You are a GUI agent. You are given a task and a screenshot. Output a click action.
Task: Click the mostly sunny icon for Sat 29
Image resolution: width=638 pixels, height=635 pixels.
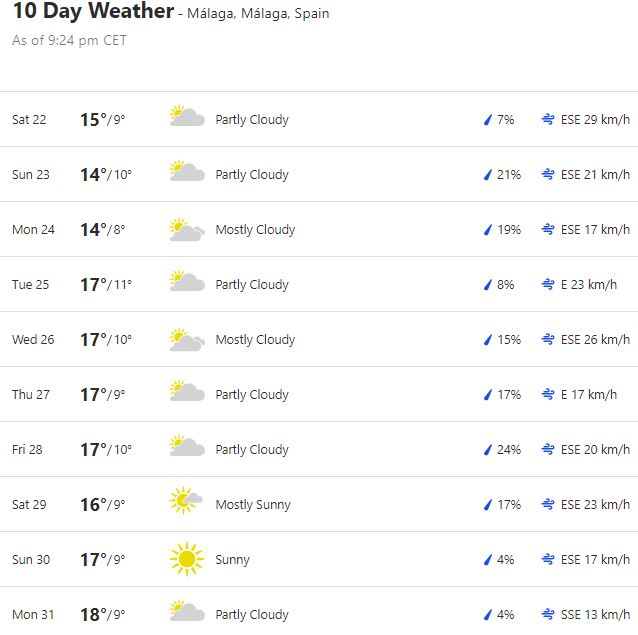click(x=187, y=503)
